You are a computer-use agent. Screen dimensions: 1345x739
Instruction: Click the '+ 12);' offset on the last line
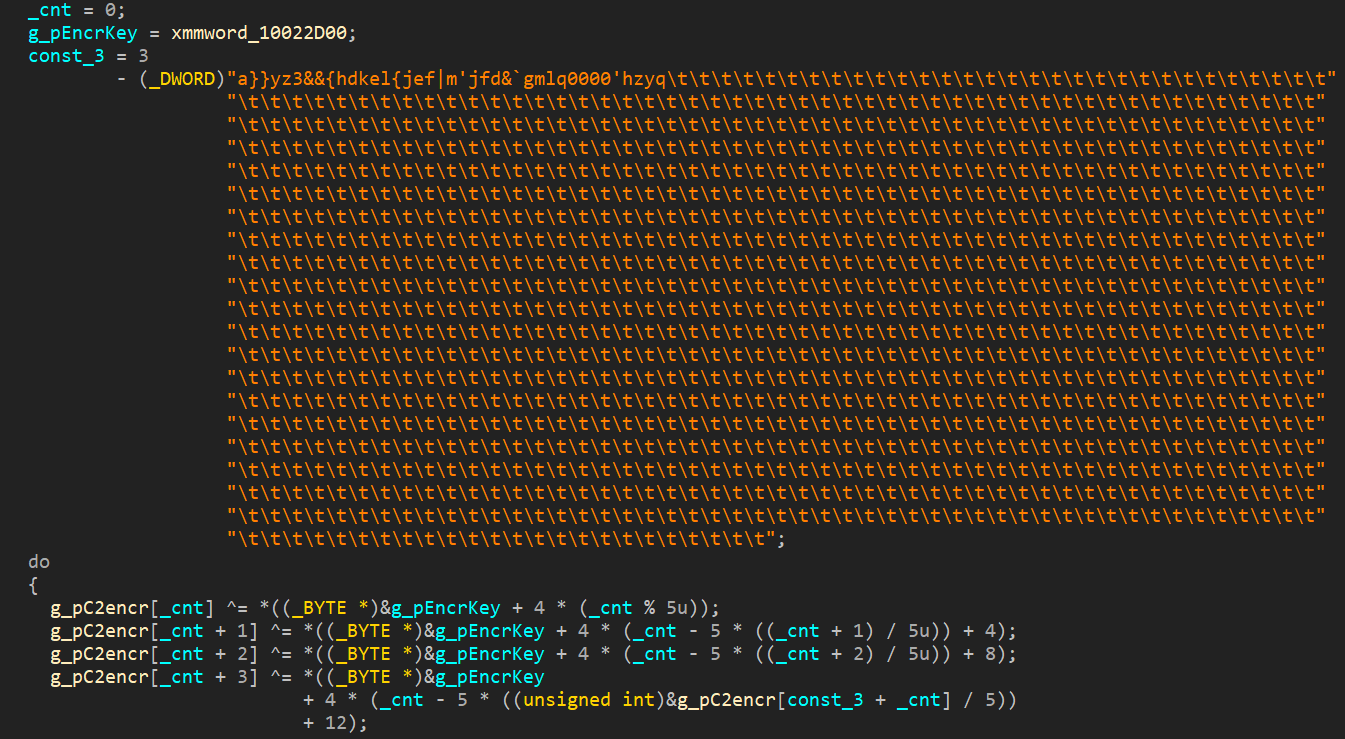(335, 723)
